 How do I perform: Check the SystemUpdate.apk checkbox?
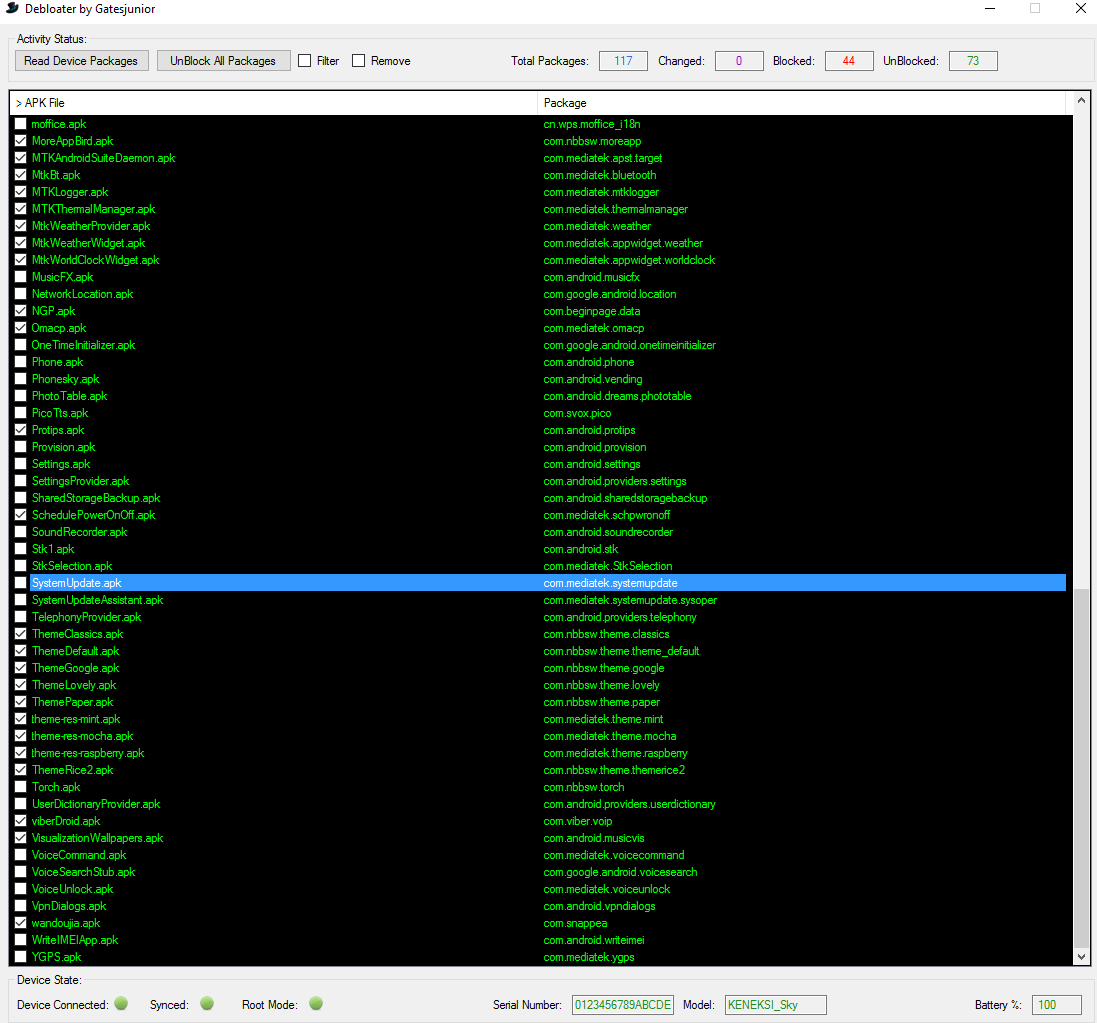[x=20, y=583]
